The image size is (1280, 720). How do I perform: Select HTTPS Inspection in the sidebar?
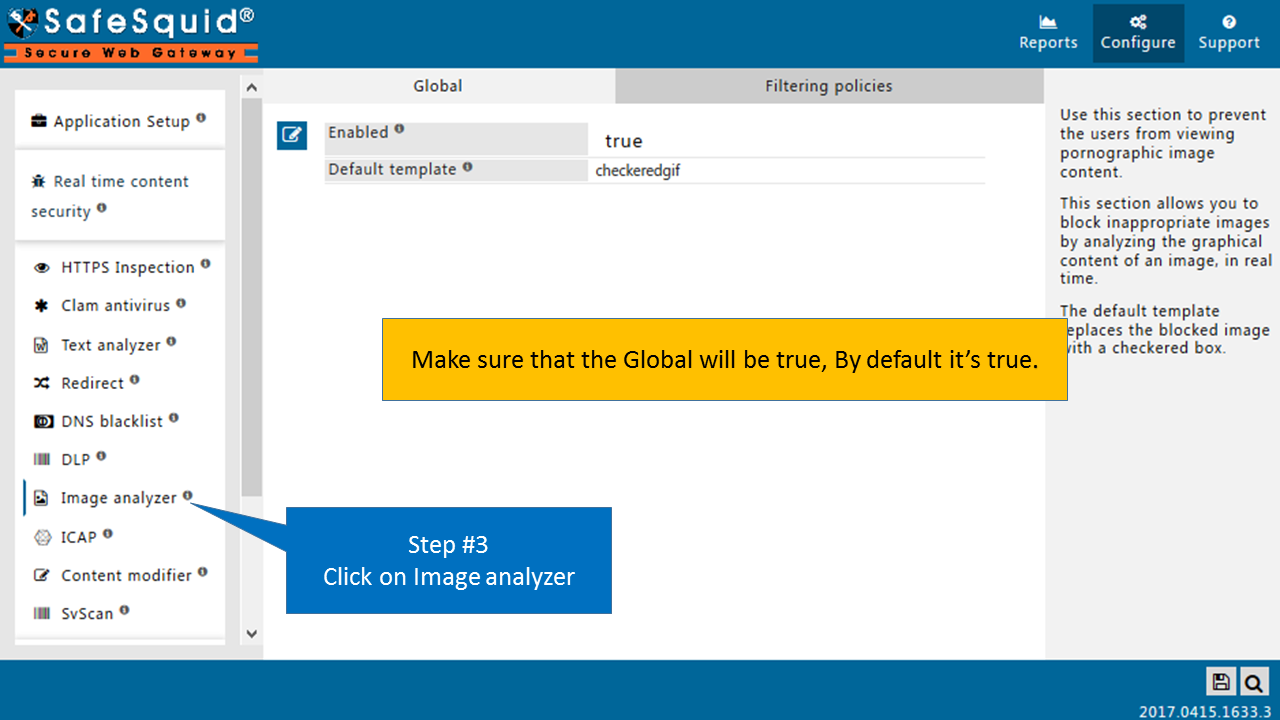click(x=128, y=268)
